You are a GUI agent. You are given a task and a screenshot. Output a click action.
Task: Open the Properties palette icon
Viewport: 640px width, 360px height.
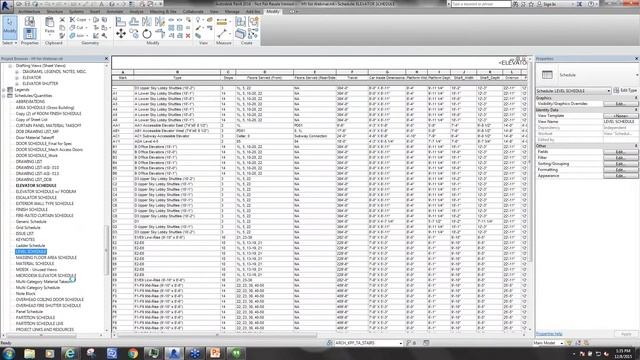coord(29,34)
